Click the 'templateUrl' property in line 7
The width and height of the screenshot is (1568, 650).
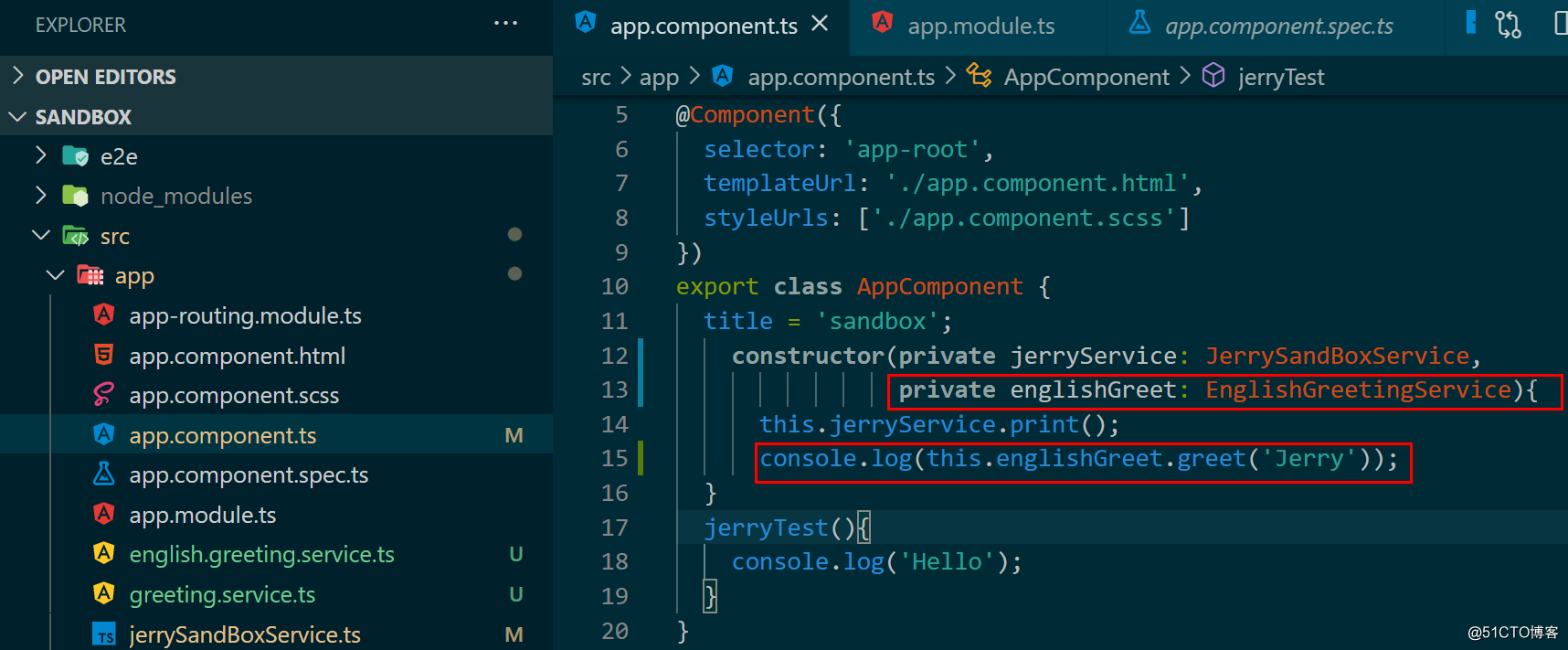click(779, 183)
